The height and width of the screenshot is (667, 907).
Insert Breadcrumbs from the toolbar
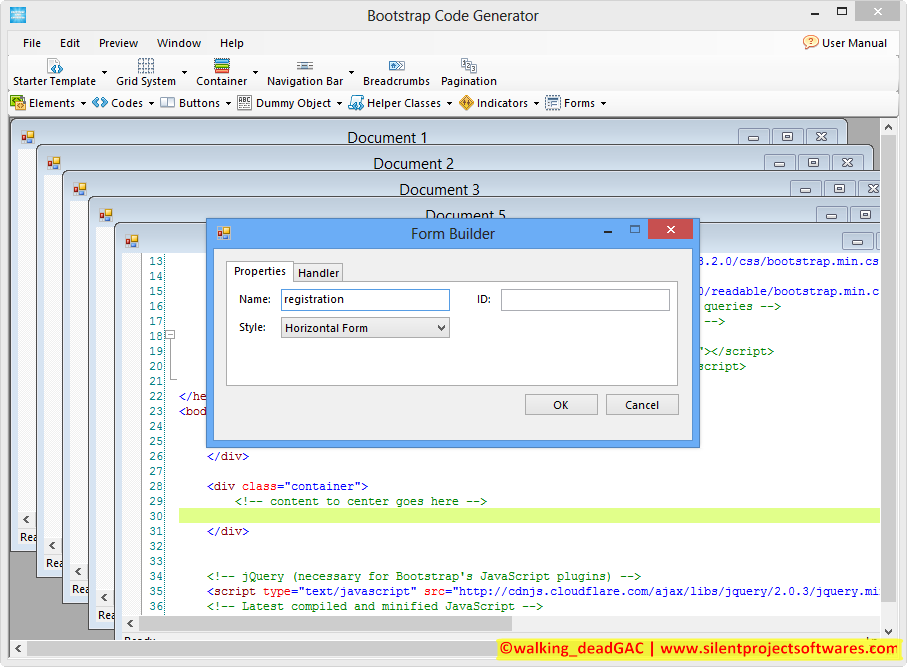click(396, 67)
